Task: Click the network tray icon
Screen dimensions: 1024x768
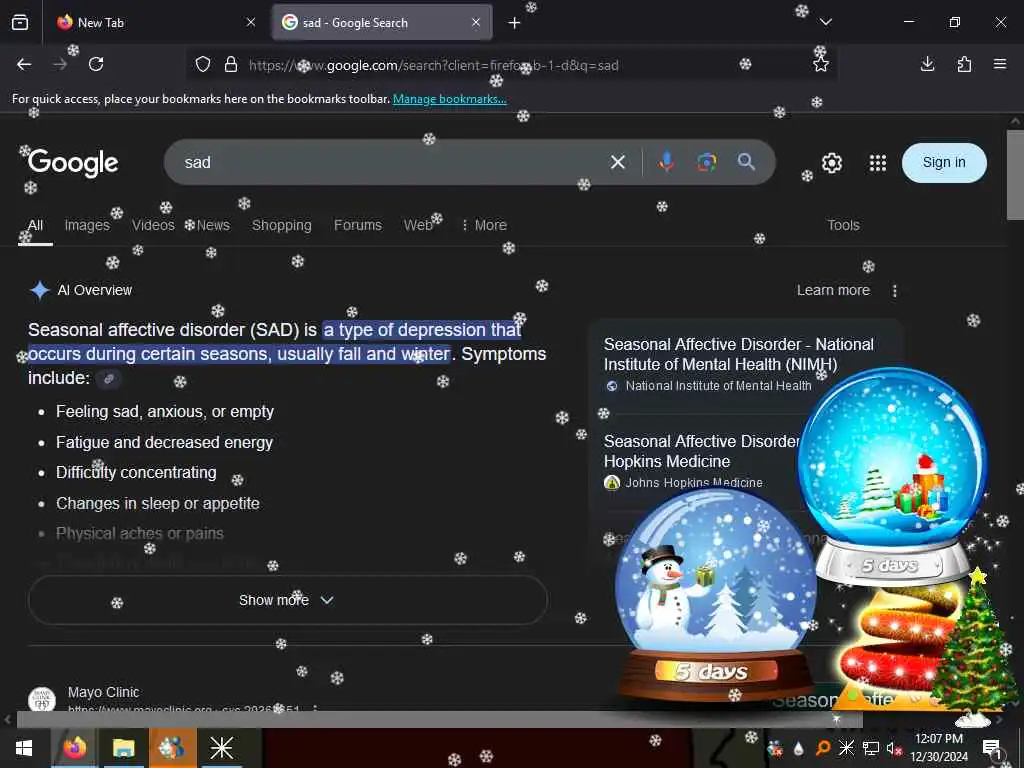Action: point(870,748)
